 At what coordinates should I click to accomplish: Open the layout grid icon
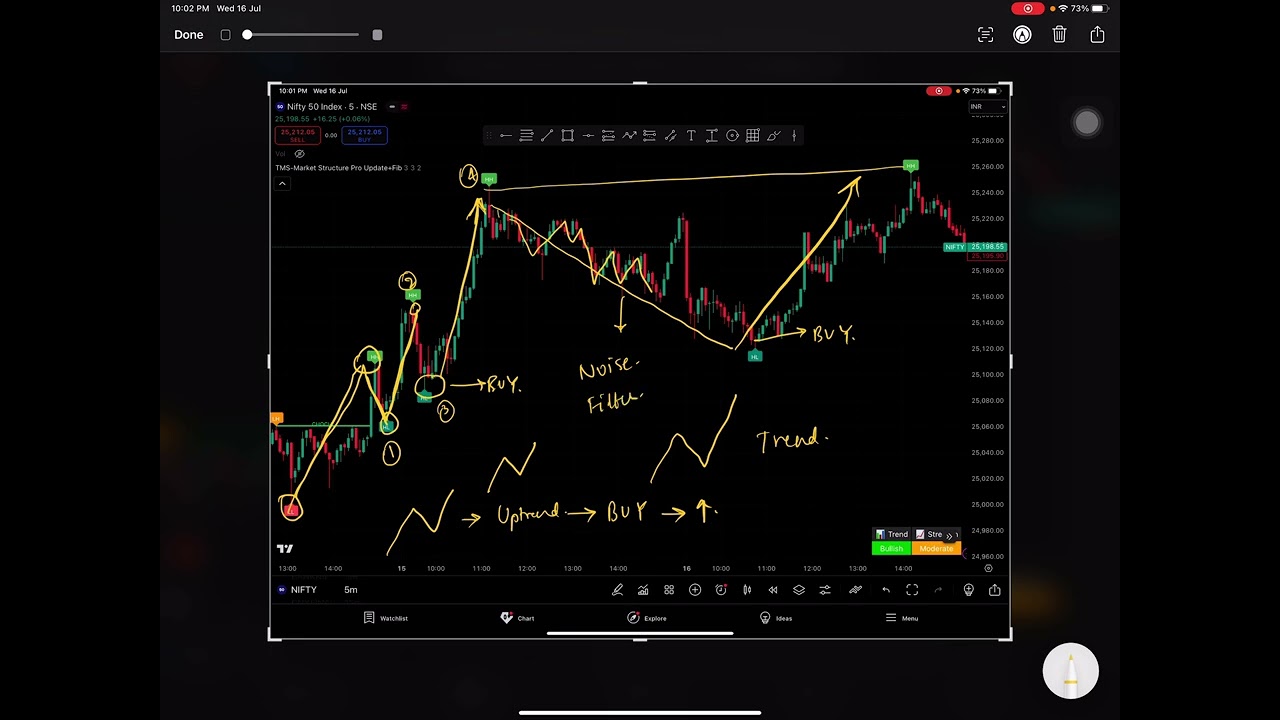click(x=669, y=590)
